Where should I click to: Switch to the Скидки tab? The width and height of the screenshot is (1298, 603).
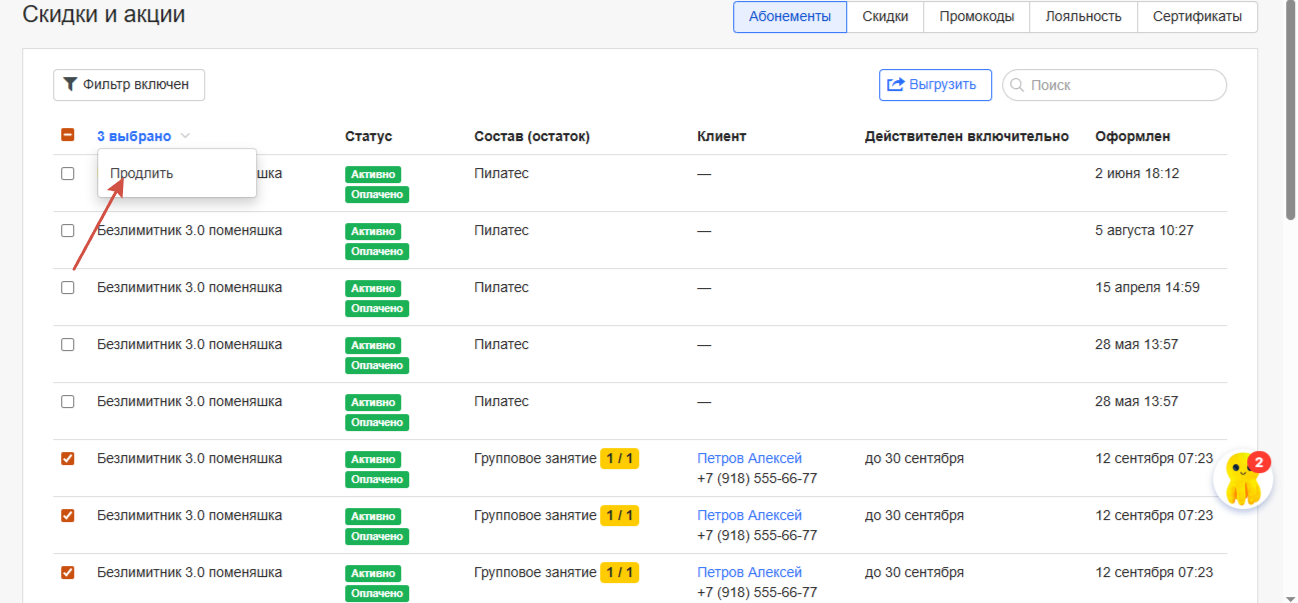pyautogui.click(x=885, y=17)
